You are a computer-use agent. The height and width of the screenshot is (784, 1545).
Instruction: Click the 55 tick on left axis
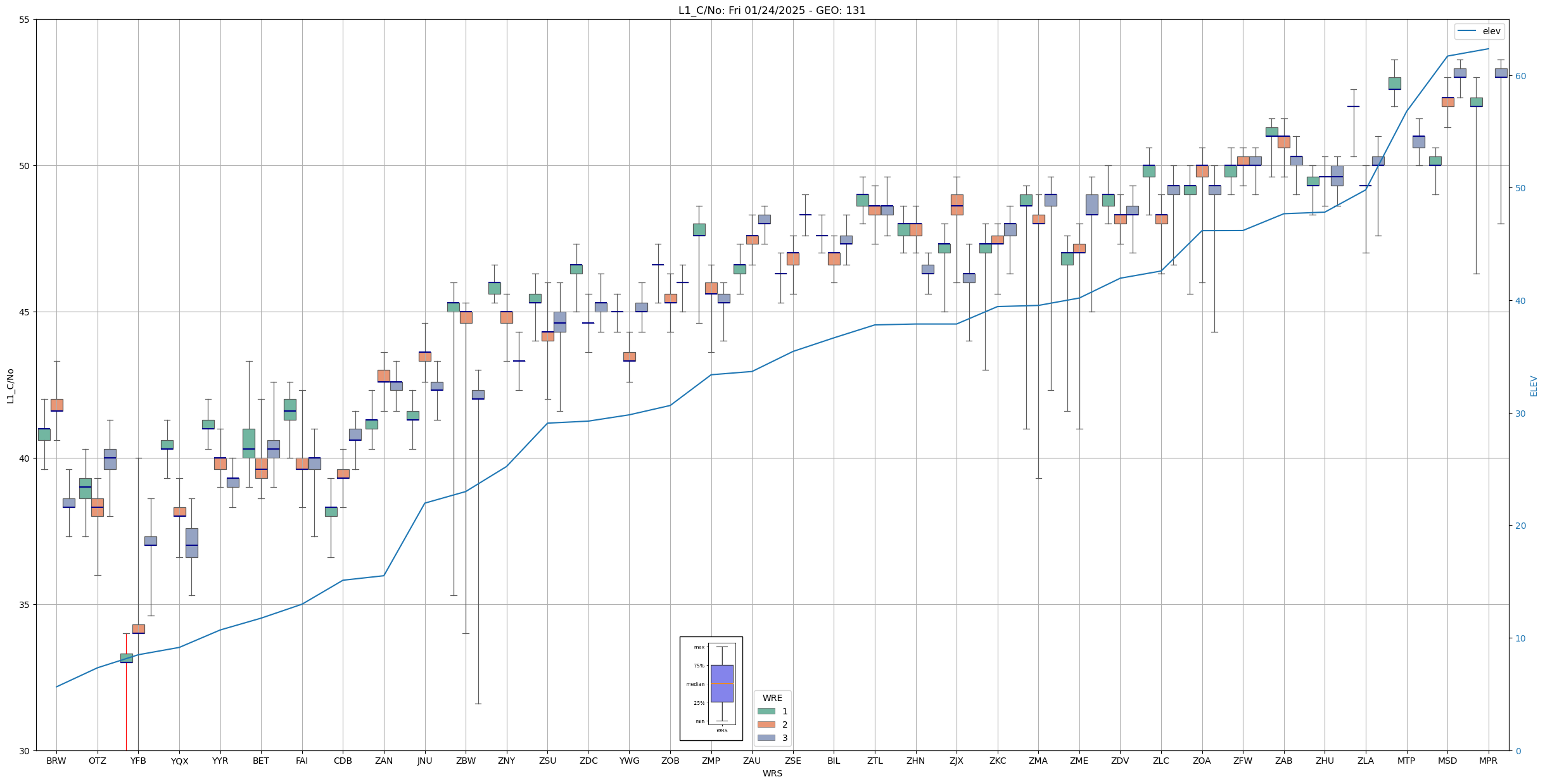[24, 20]
